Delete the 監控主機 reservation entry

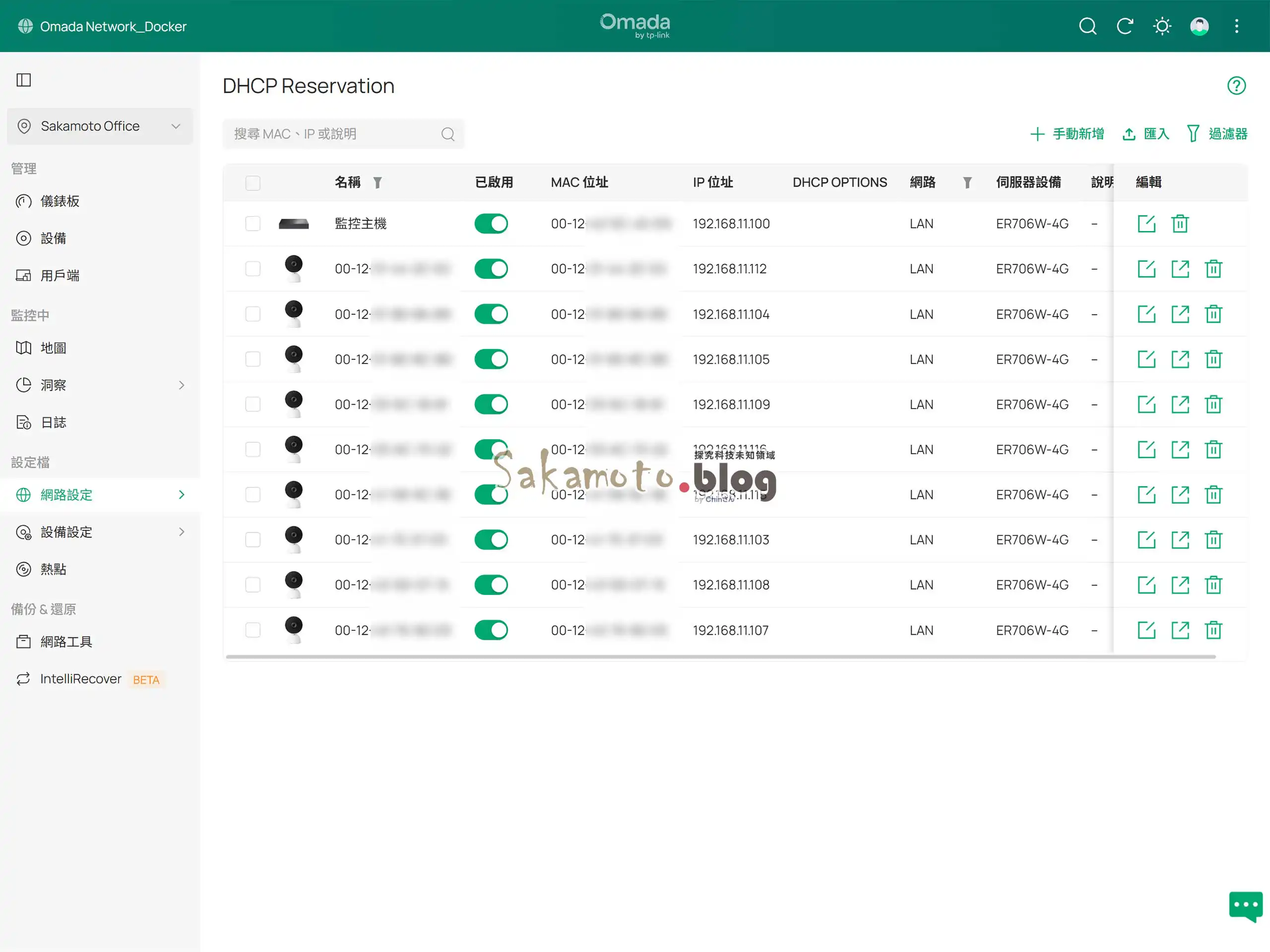1179,224
